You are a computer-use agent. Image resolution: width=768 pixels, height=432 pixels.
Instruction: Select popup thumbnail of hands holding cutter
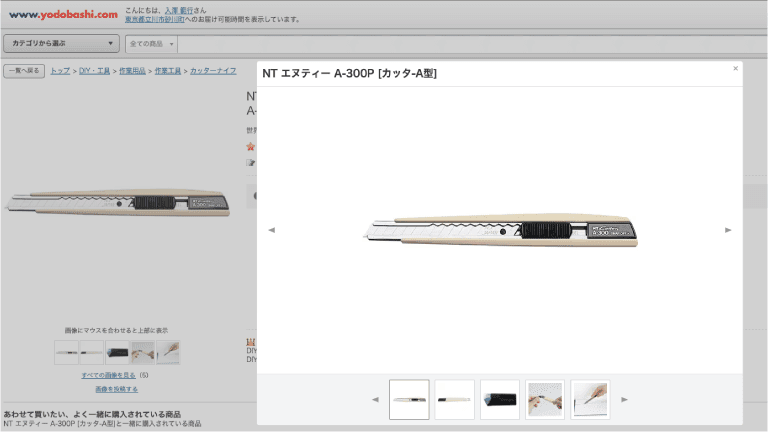[x=545, y=399]
